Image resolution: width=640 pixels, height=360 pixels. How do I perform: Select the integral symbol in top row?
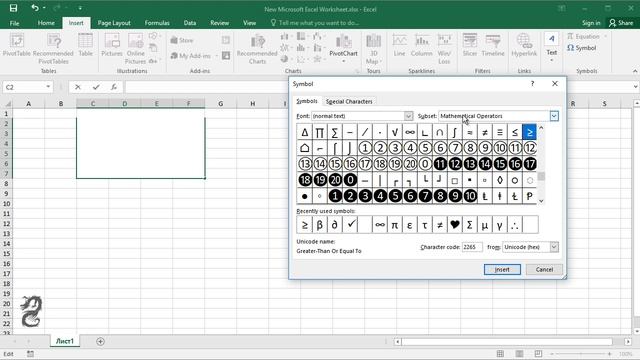[x=455, y=132]
